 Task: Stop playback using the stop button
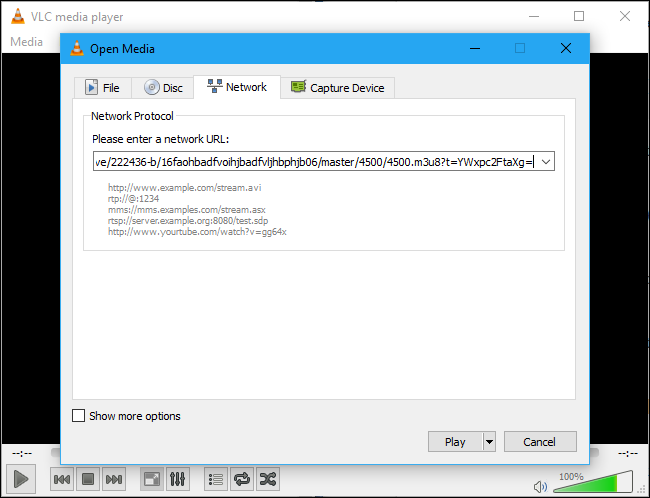click(88, 479)
